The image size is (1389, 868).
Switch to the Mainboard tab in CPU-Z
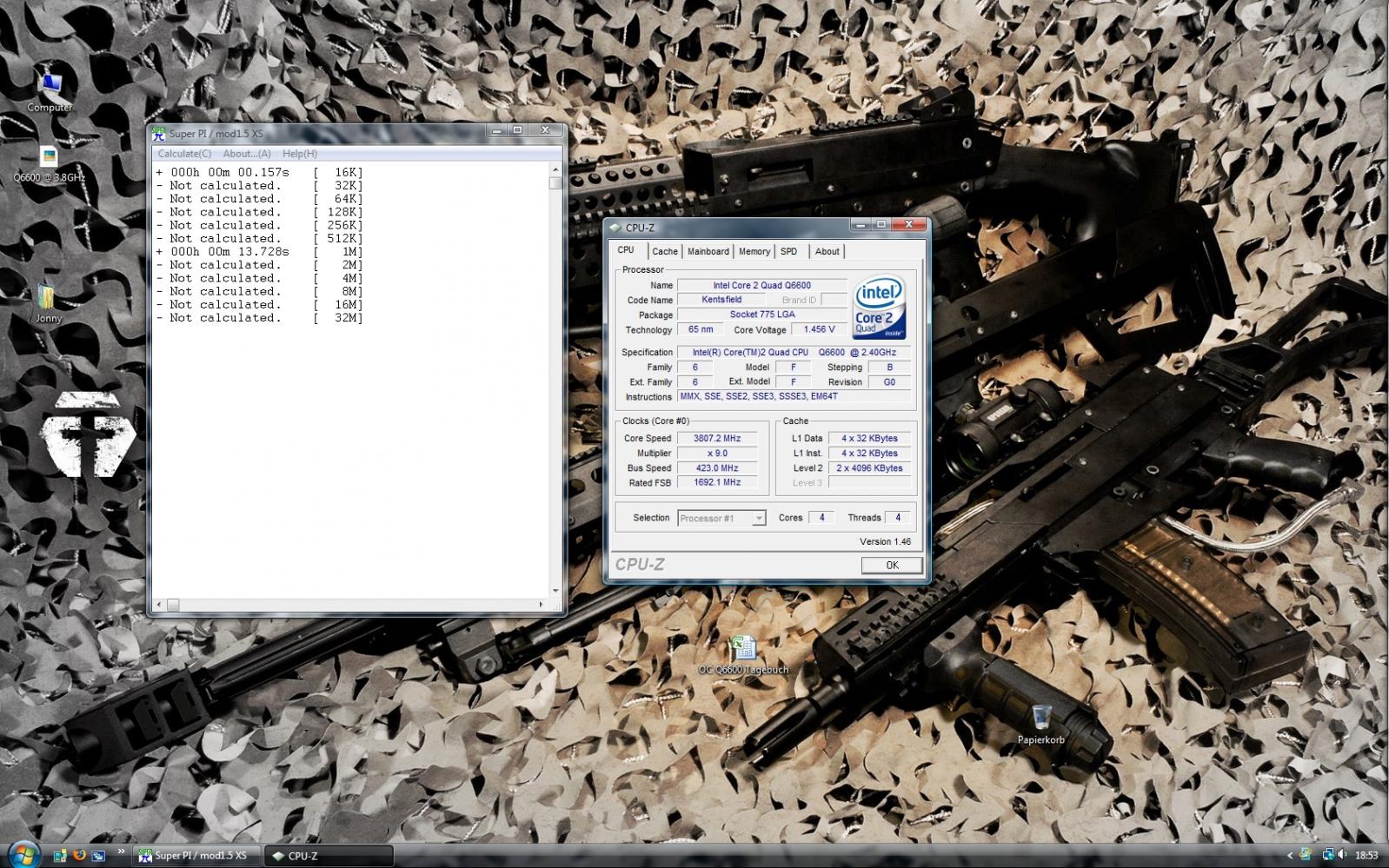click(708, 251)
